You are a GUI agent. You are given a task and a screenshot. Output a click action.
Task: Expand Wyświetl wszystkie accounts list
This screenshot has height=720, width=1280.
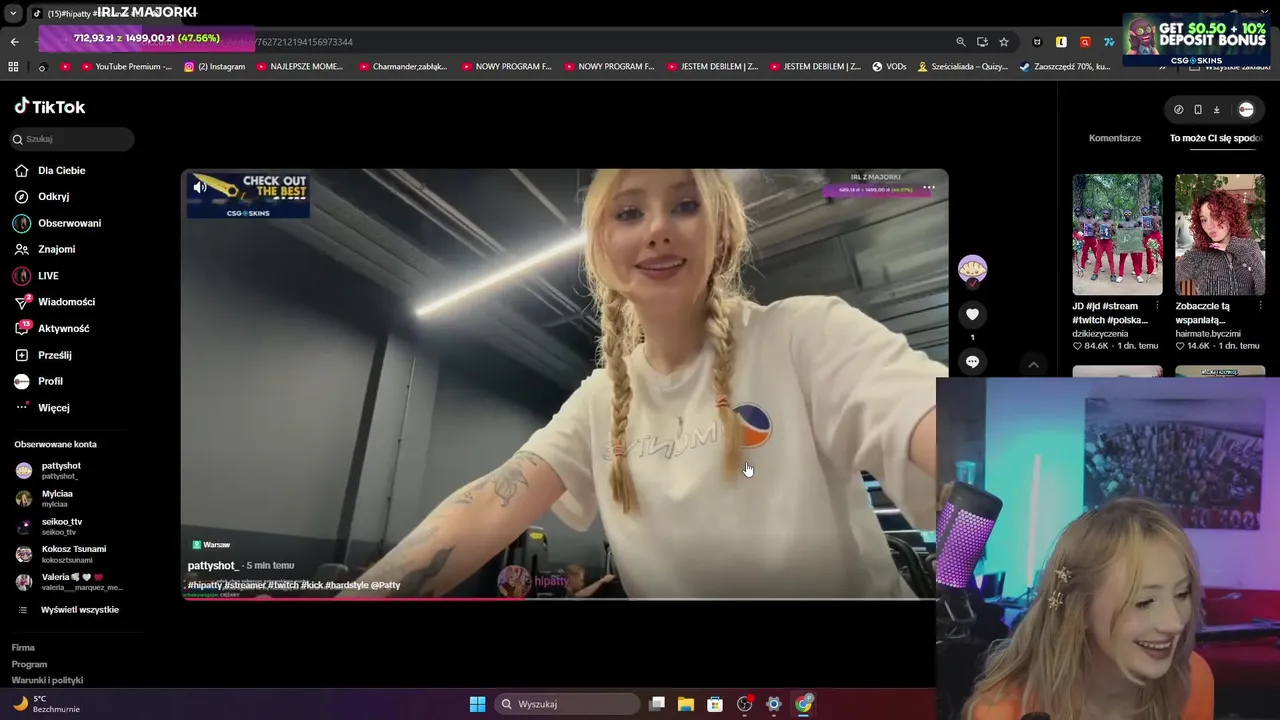(79, 610)
